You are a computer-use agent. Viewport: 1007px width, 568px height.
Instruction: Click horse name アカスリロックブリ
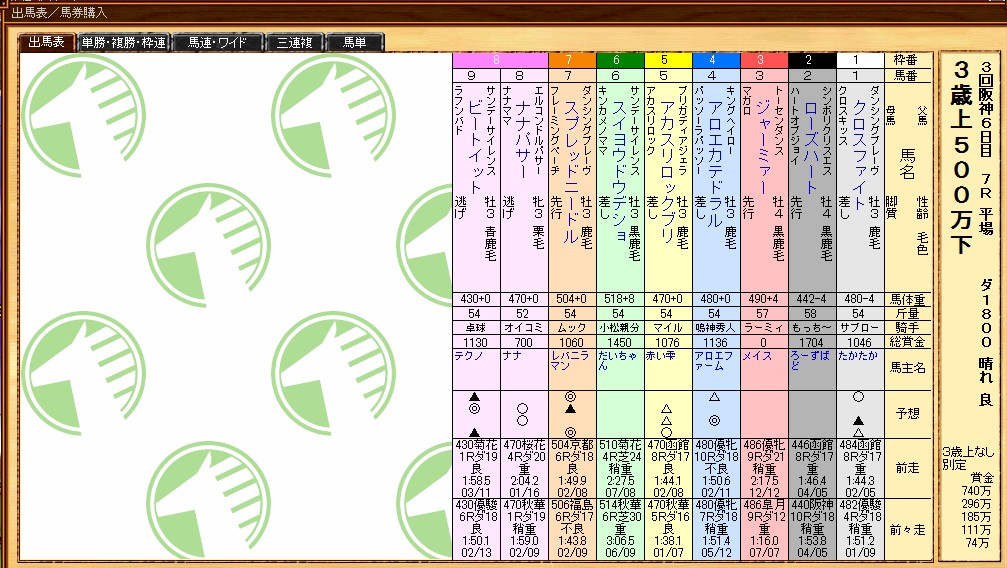667,172
